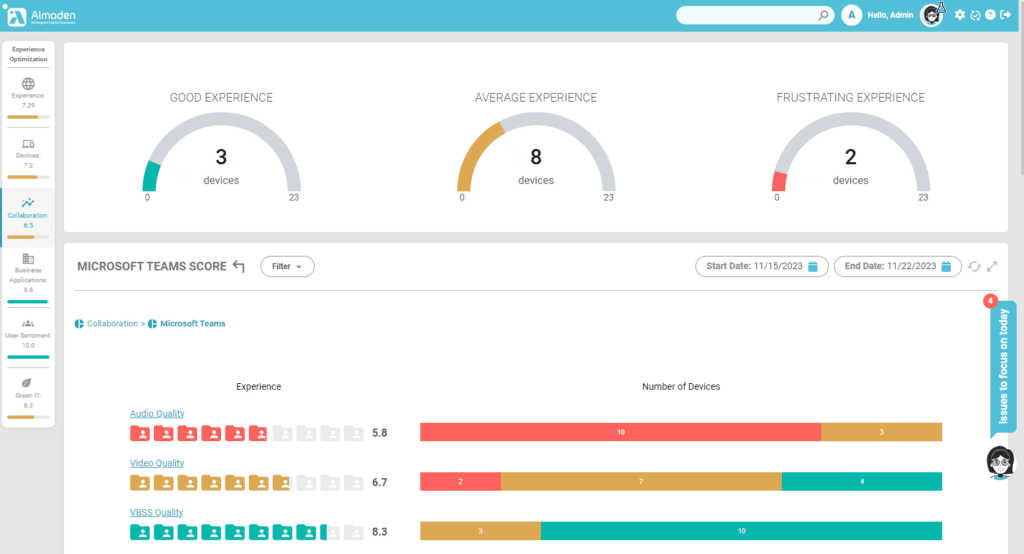
Task: Click the header search input field
Action: 747,15
